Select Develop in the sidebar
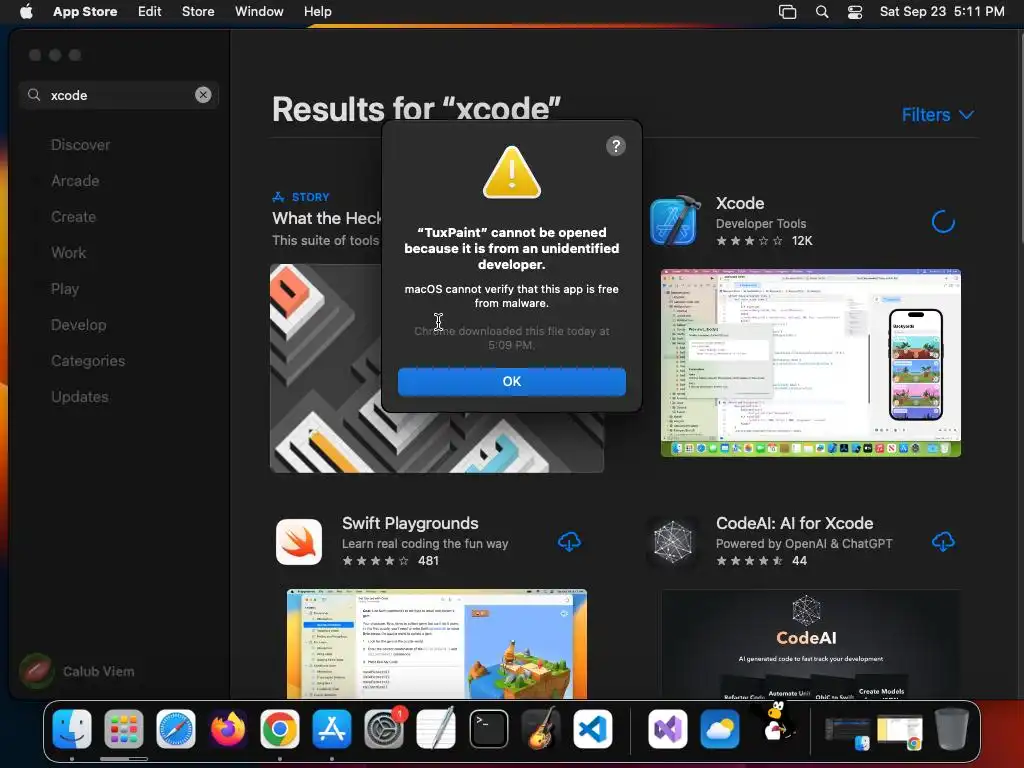1024x768 pixels. pos(78,325)
